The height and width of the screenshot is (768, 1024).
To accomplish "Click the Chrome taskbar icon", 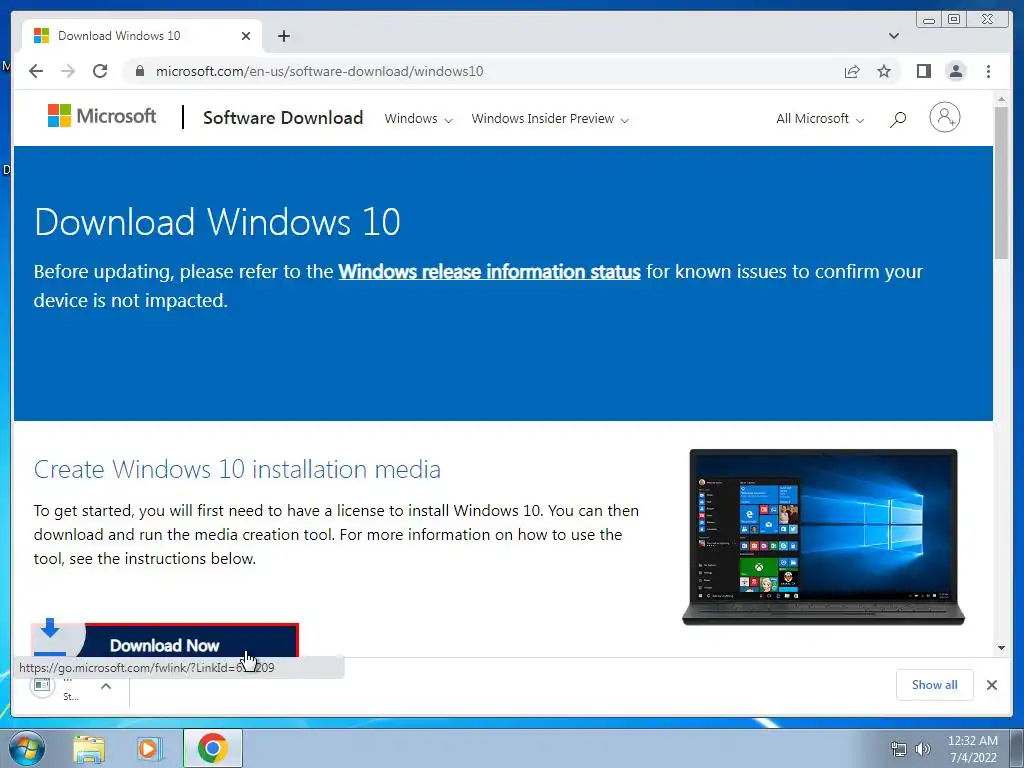I will [212, 748].
